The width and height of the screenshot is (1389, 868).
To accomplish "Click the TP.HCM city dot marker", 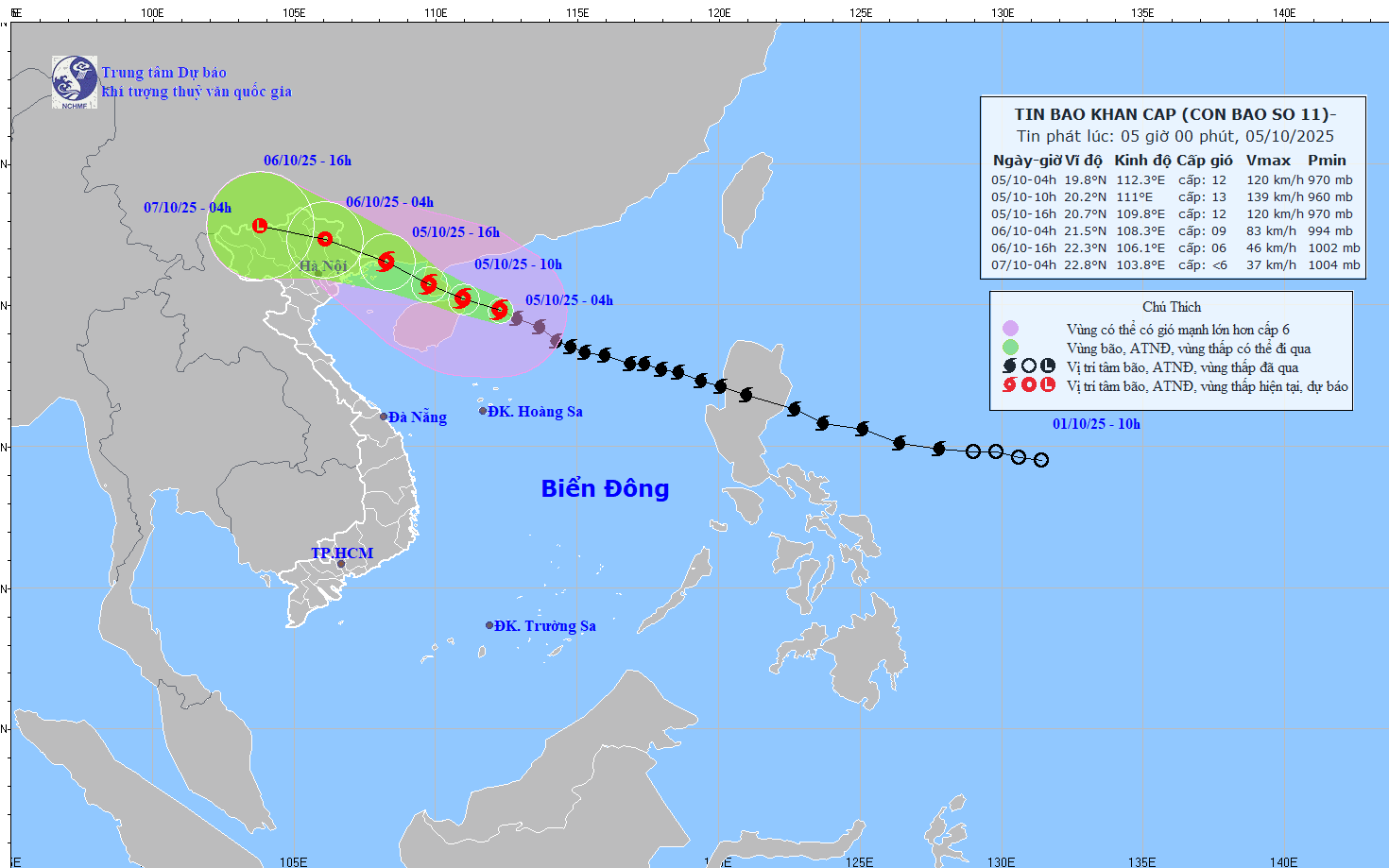I will tap(341, 564).
